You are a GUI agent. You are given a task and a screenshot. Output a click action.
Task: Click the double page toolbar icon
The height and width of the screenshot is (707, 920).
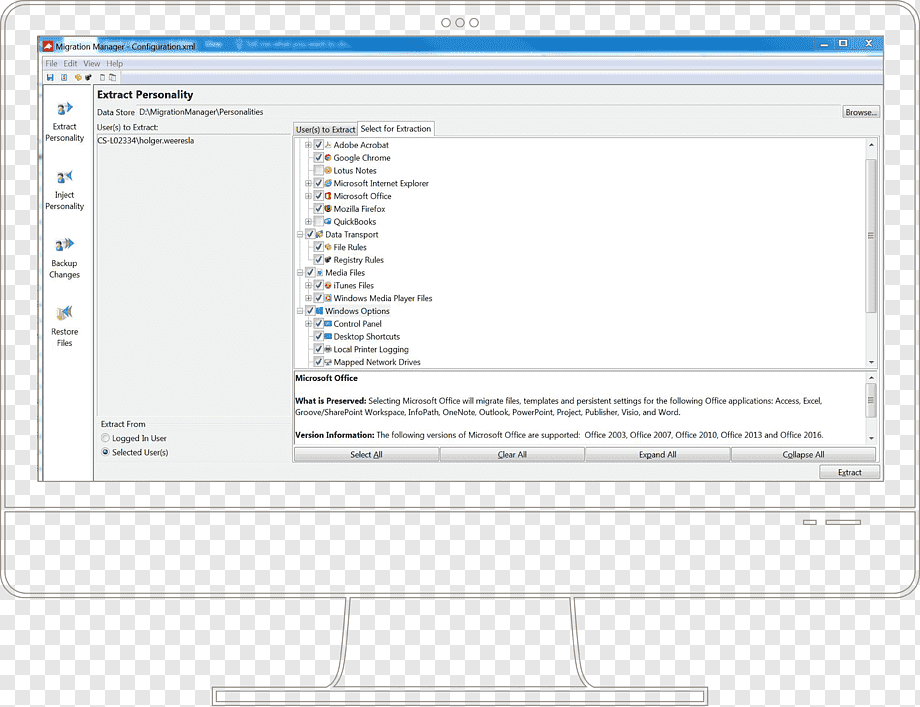tap(112, 77)
